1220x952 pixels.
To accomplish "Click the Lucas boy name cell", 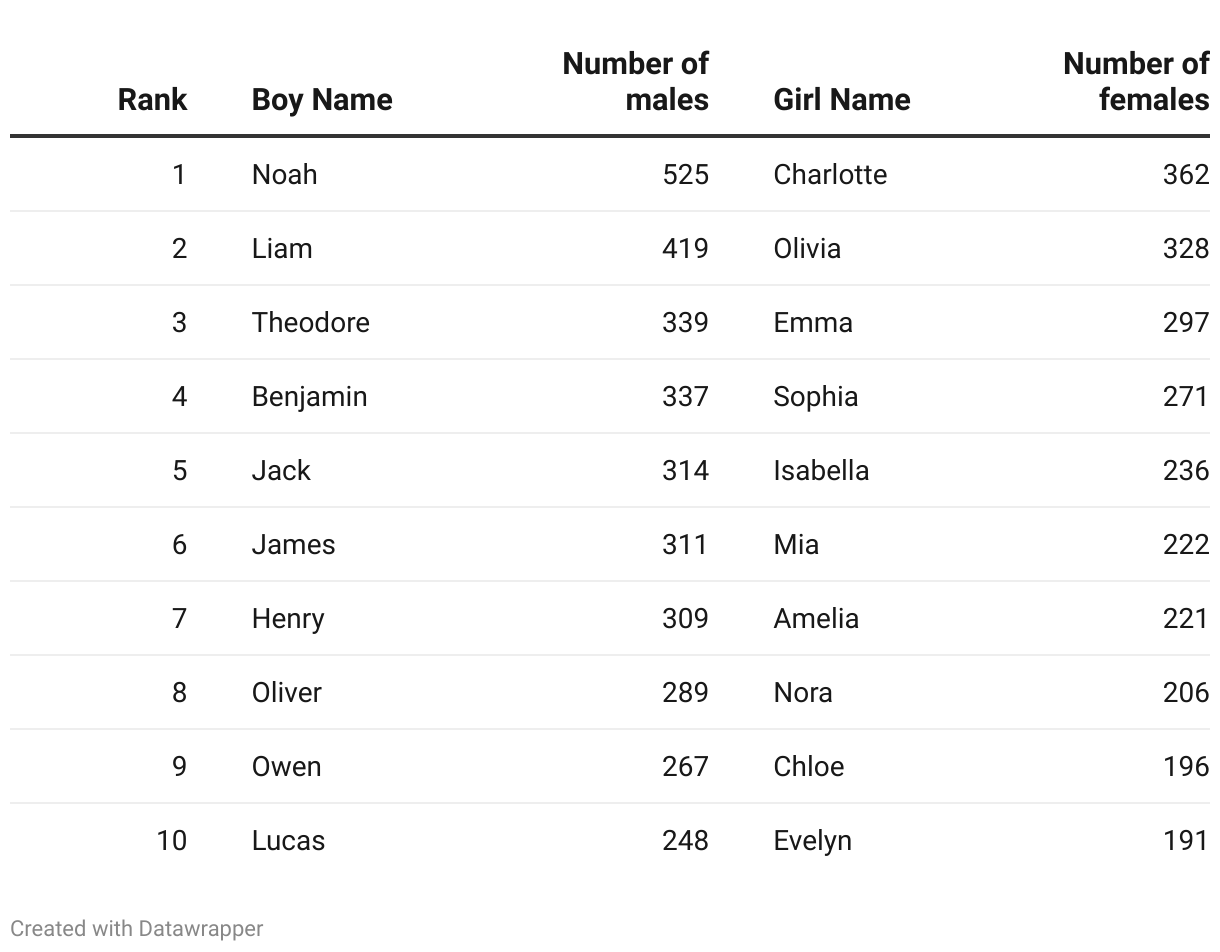I will pos(288,840).
